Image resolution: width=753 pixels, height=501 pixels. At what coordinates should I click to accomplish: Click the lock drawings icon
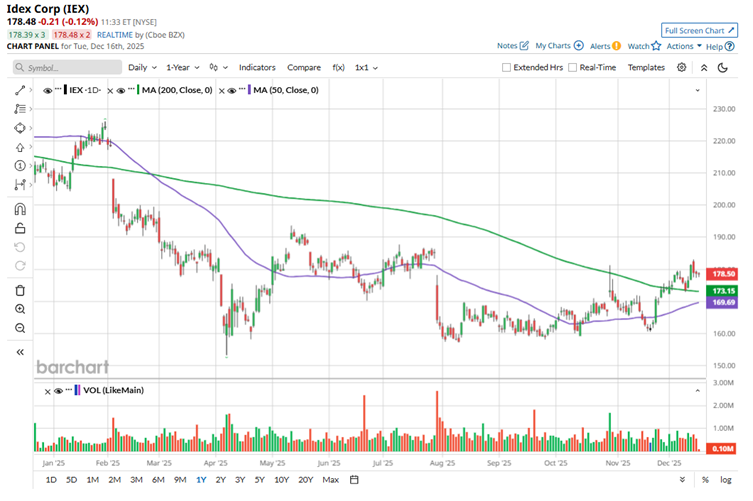tap(20, 229)
